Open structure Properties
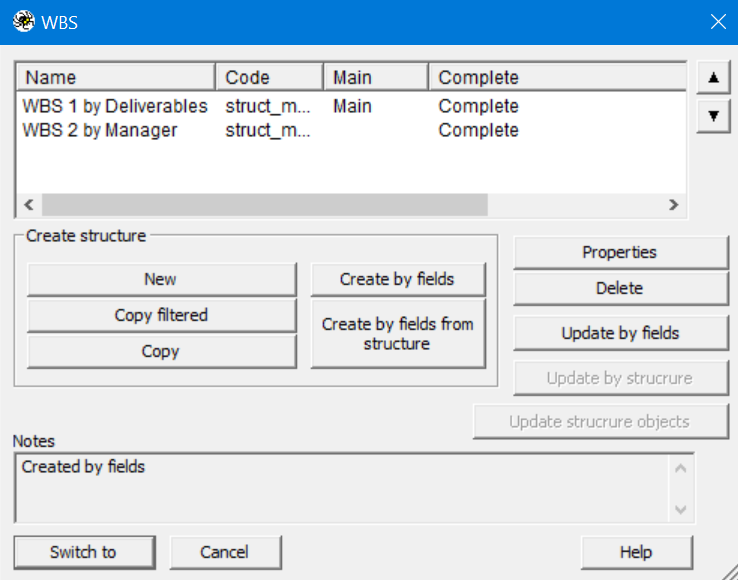The image size is (738, 580). [x=621, y=252]
